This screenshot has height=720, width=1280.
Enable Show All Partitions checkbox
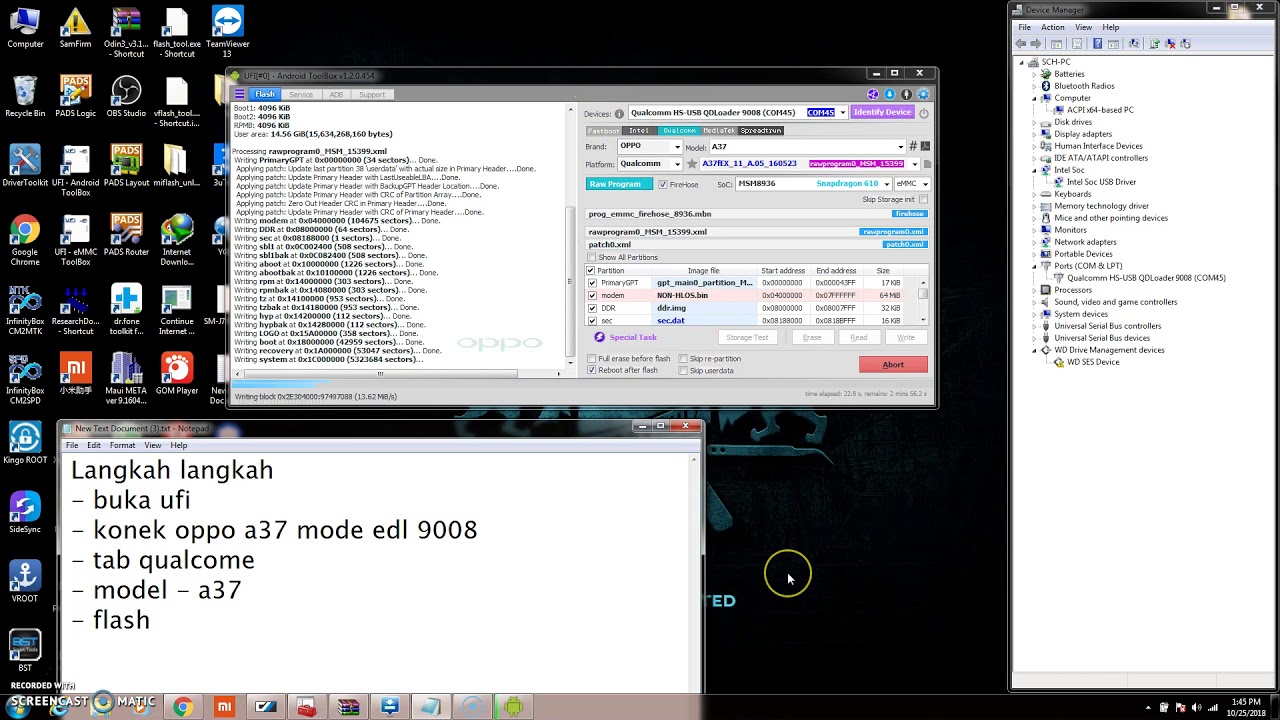point(591,257)
